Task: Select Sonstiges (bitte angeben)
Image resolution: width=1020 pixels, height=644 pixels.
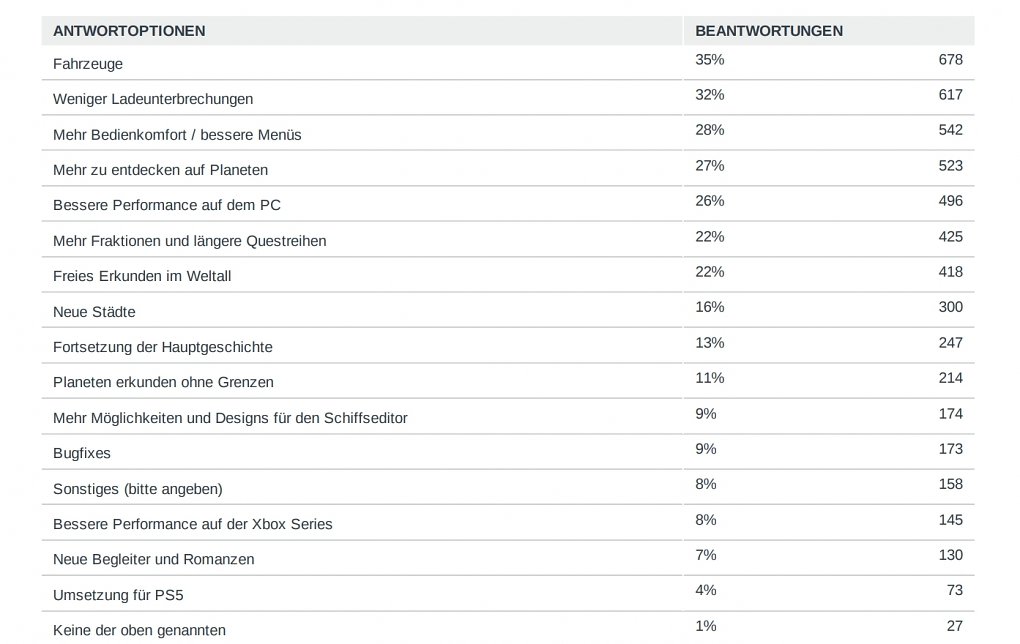Action: click(x=138, y=489)
